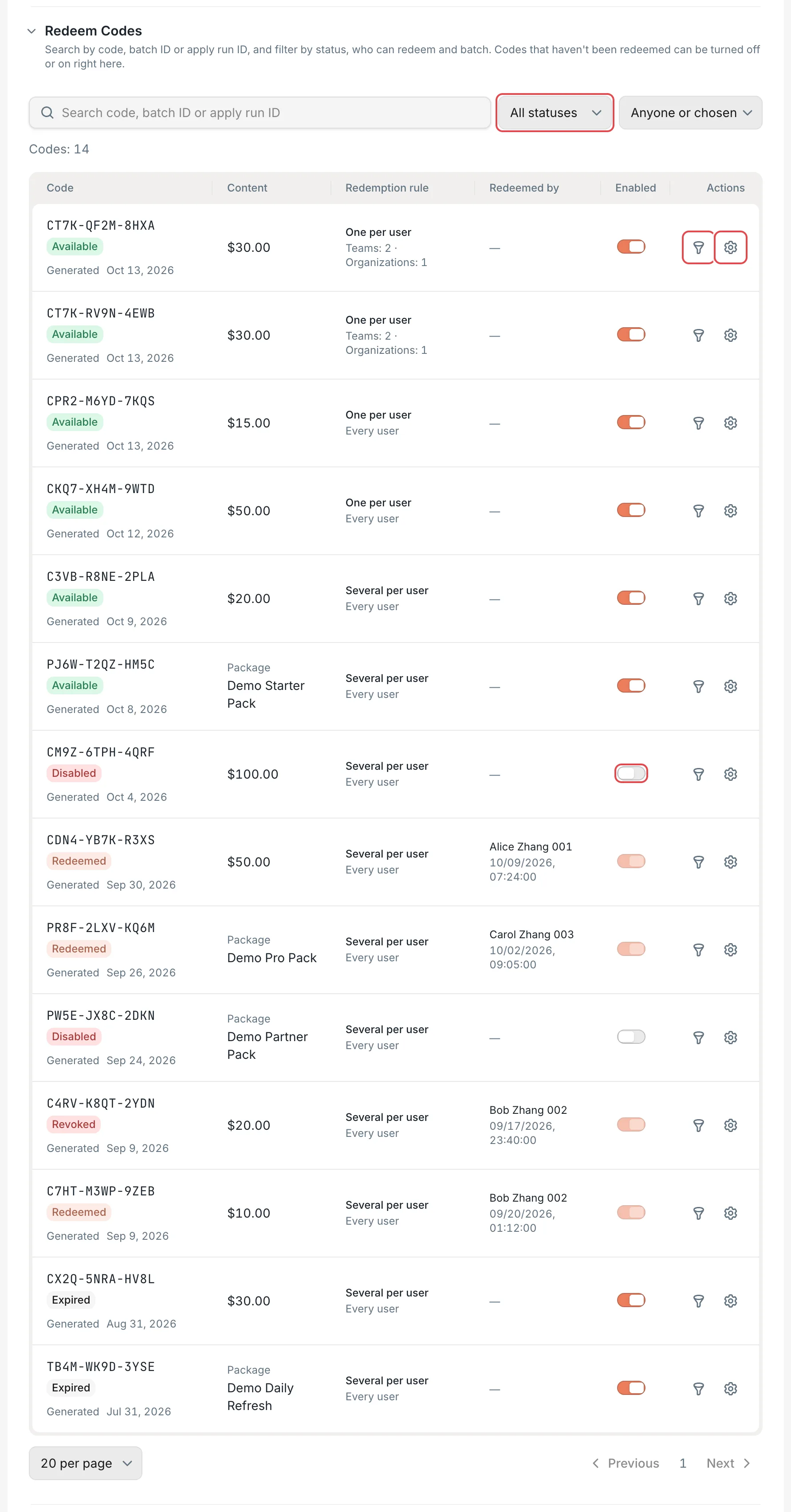Click redeemer name Alice Zhang 001
This screenshot has height=1512, width=791.
(530, 846)
